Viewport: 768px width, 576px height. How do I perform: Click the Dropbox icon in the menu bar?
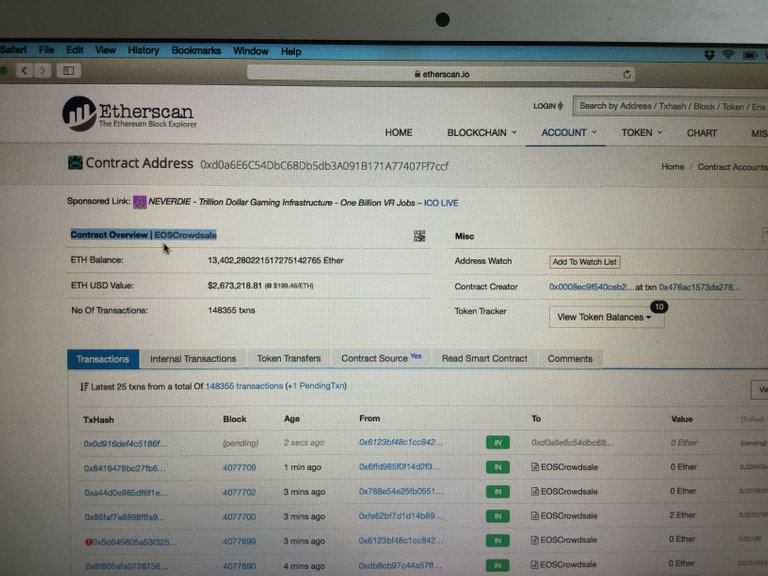tap(709, 55)
